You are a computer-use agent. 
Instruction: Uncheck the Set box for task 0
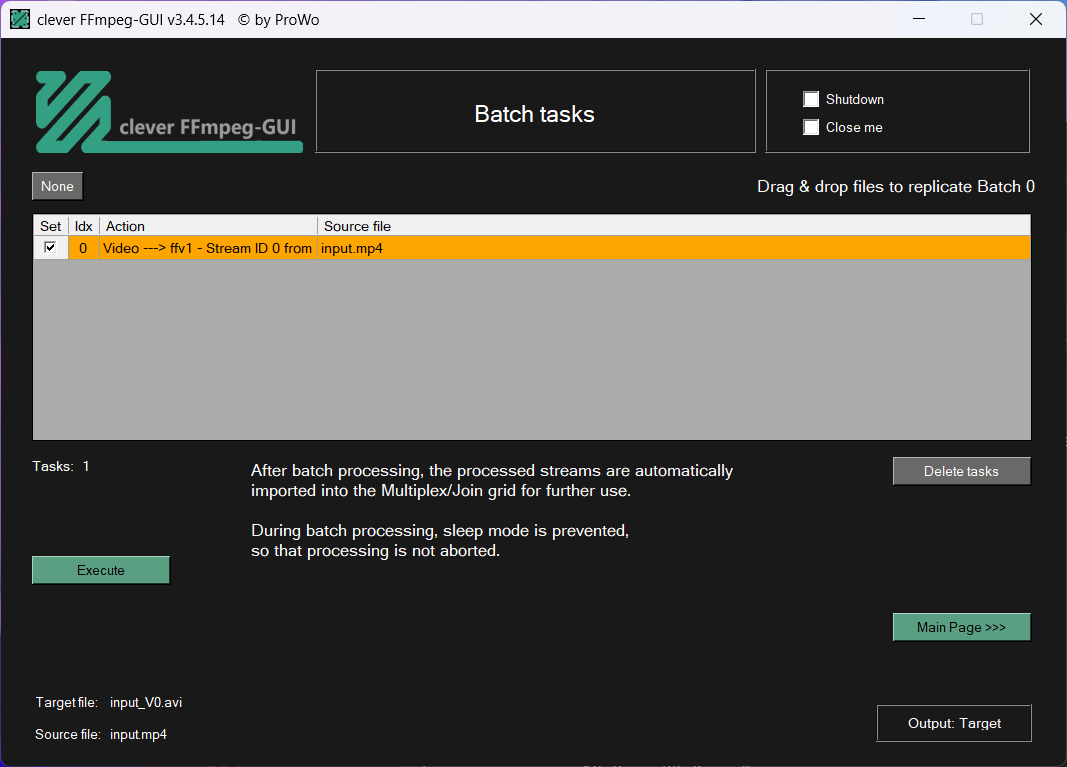(x=50, y=247)
